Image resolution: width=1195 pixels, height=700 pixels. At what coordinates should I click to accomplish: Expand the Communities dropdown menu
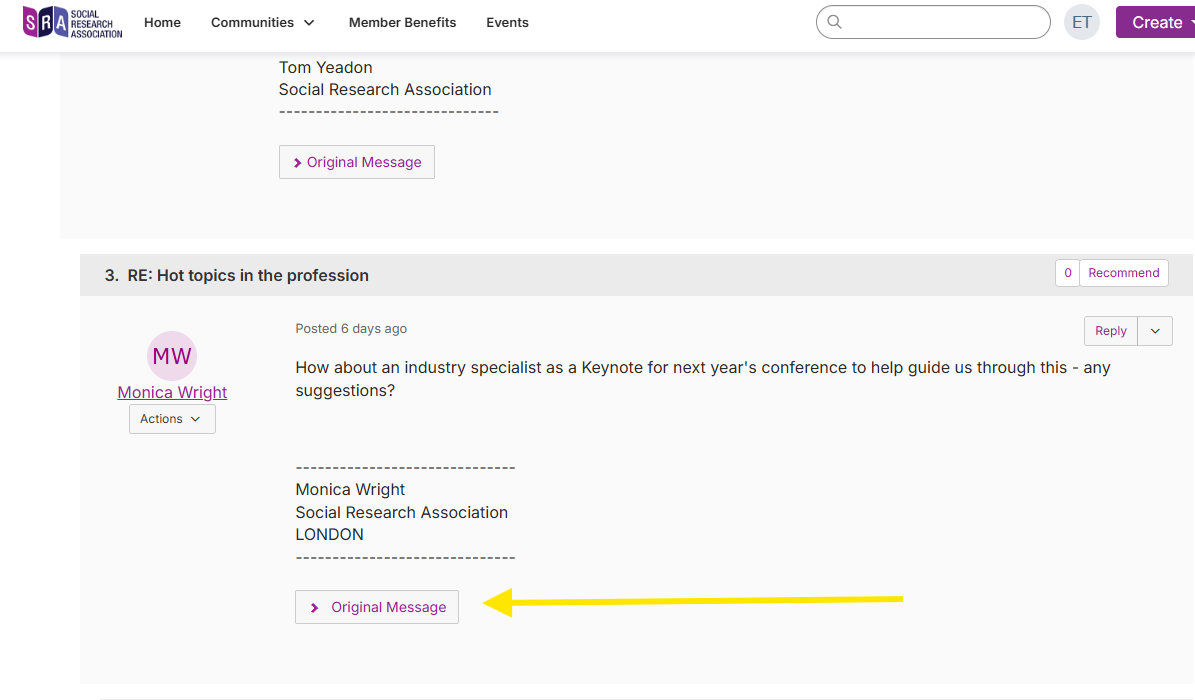tap(263, 23)
